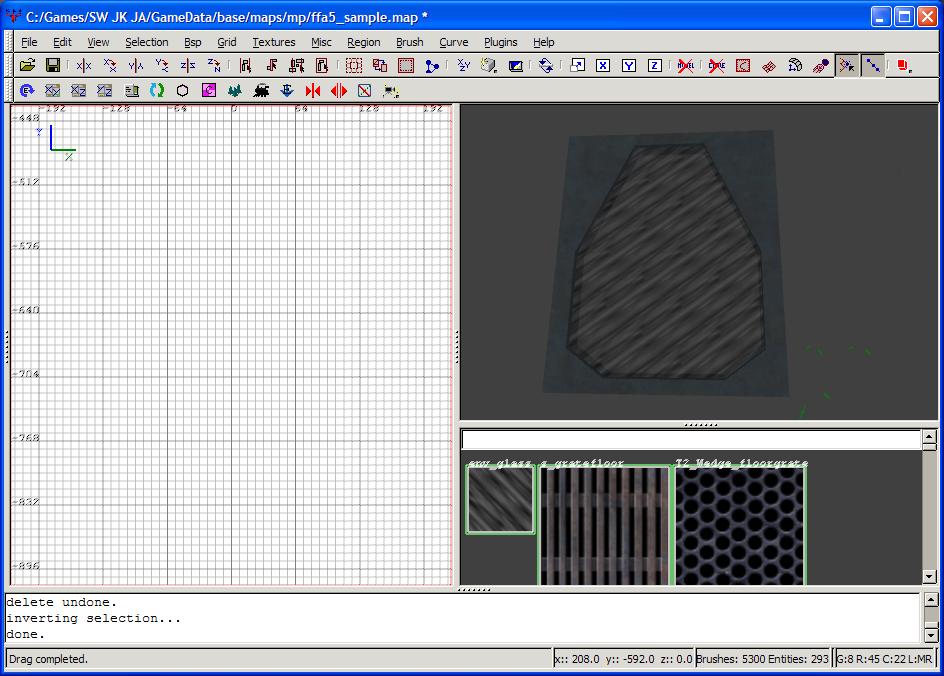
Task: Open the Selection menu
Action: (147, 42)
